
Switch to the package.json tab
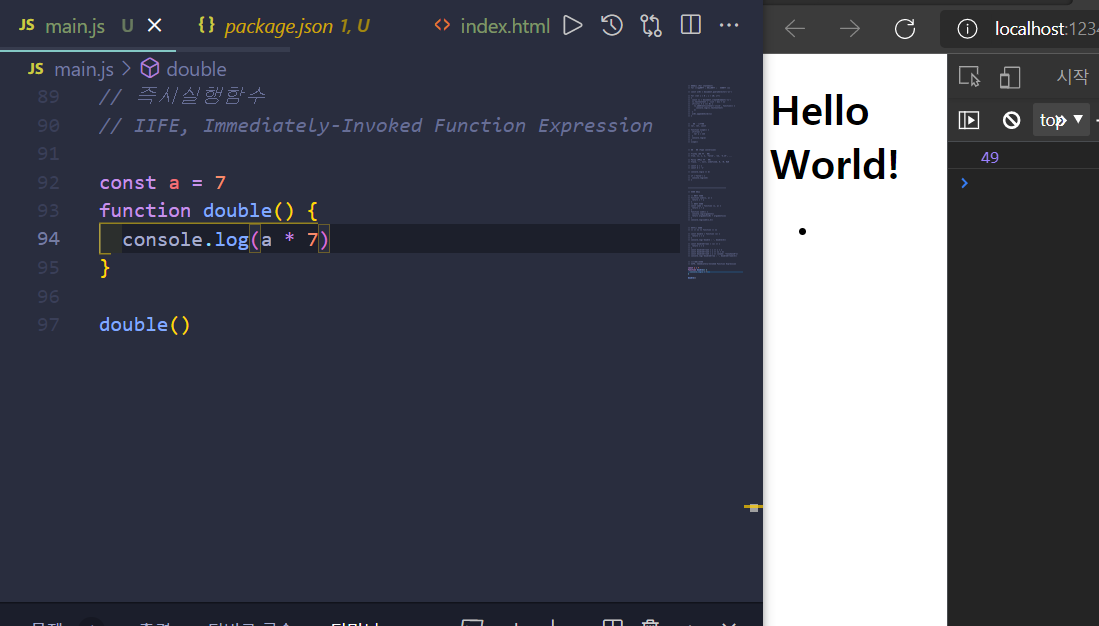coord(282,26)
